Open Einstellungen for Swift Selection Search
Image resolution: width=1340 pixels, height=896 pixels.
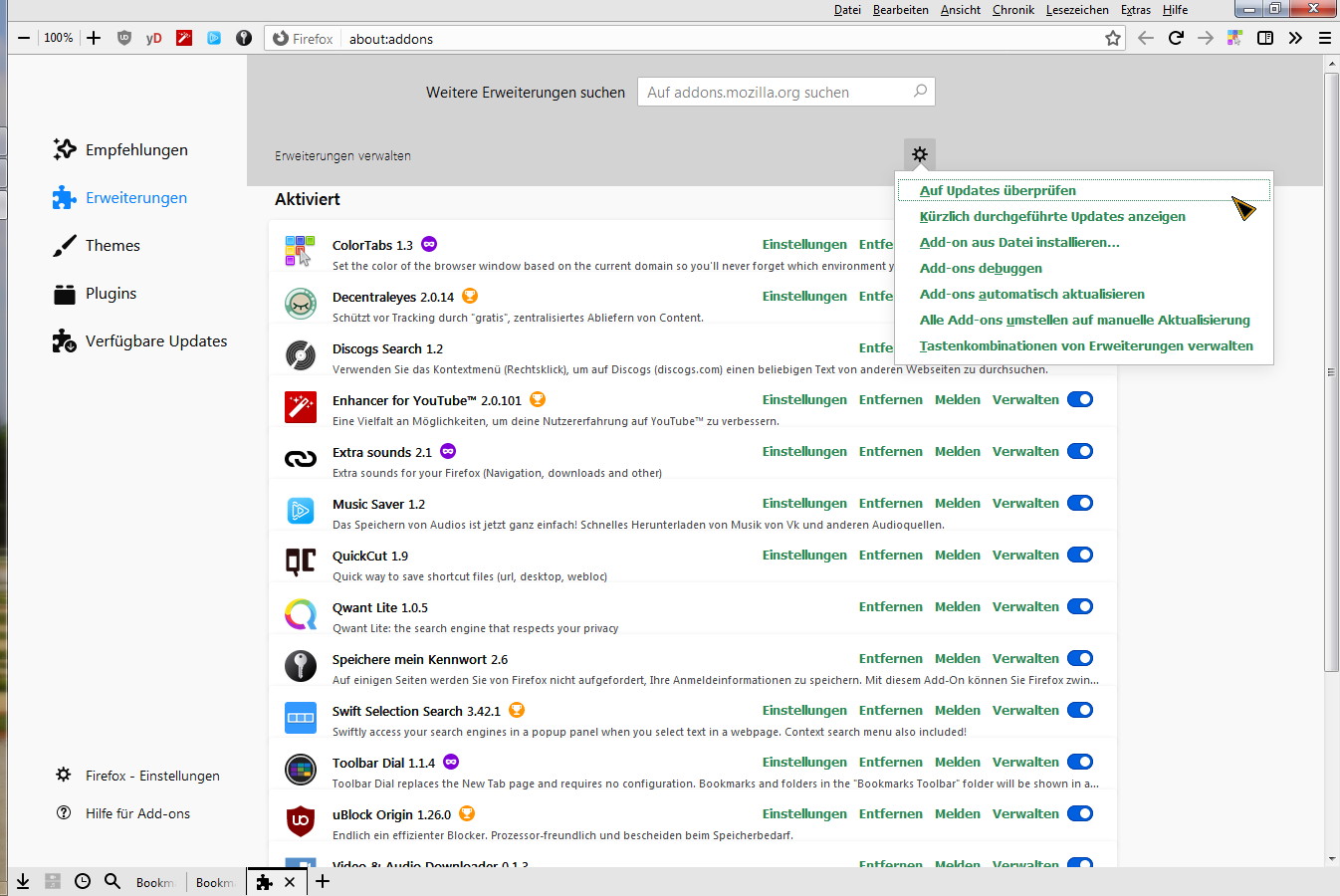(804, 710)
